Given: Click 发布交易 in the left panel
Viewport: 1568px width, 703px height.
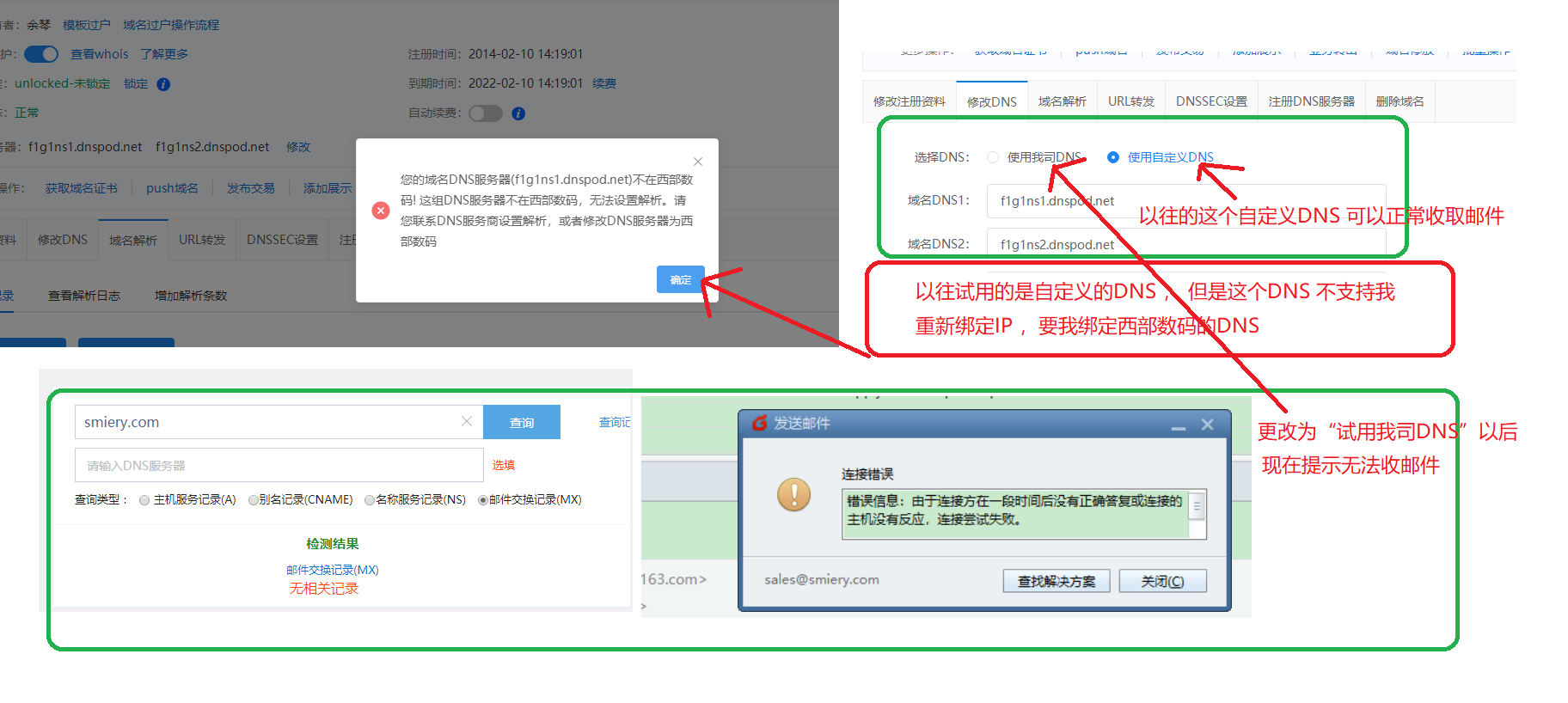Looking at the screenshot, I should (251, 188).
